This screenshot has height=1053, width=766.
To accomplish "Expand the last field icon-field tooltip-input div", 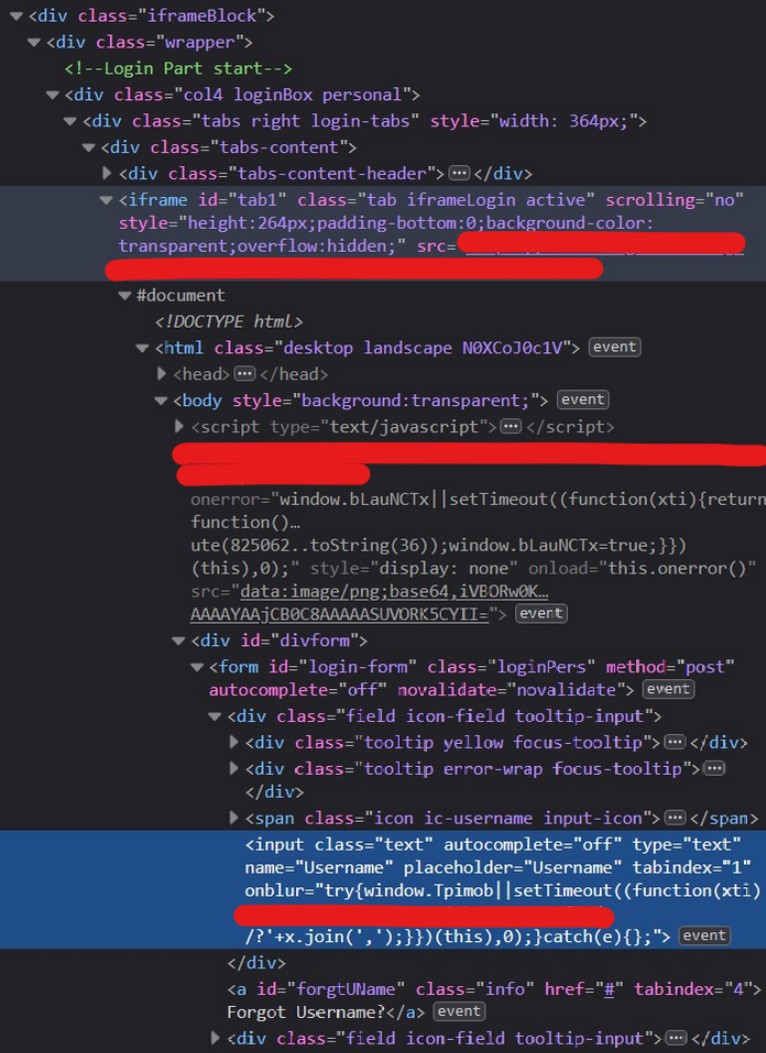I will tap(215, 1038).
